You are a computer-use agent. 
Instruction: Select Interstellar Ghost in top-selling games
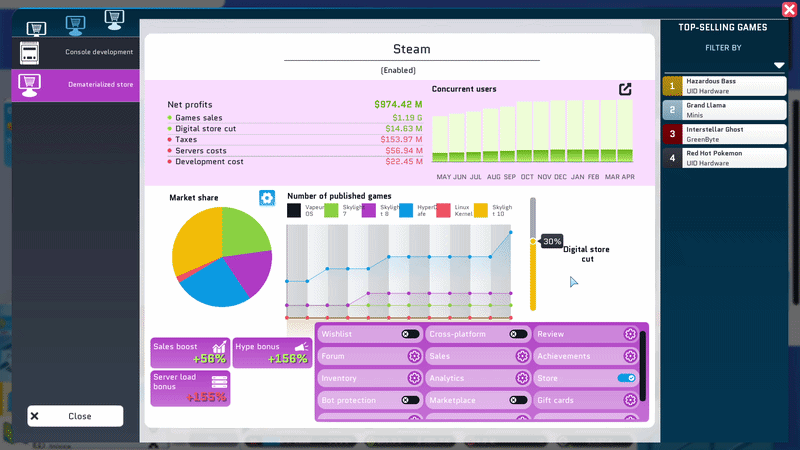click(724, 134)
